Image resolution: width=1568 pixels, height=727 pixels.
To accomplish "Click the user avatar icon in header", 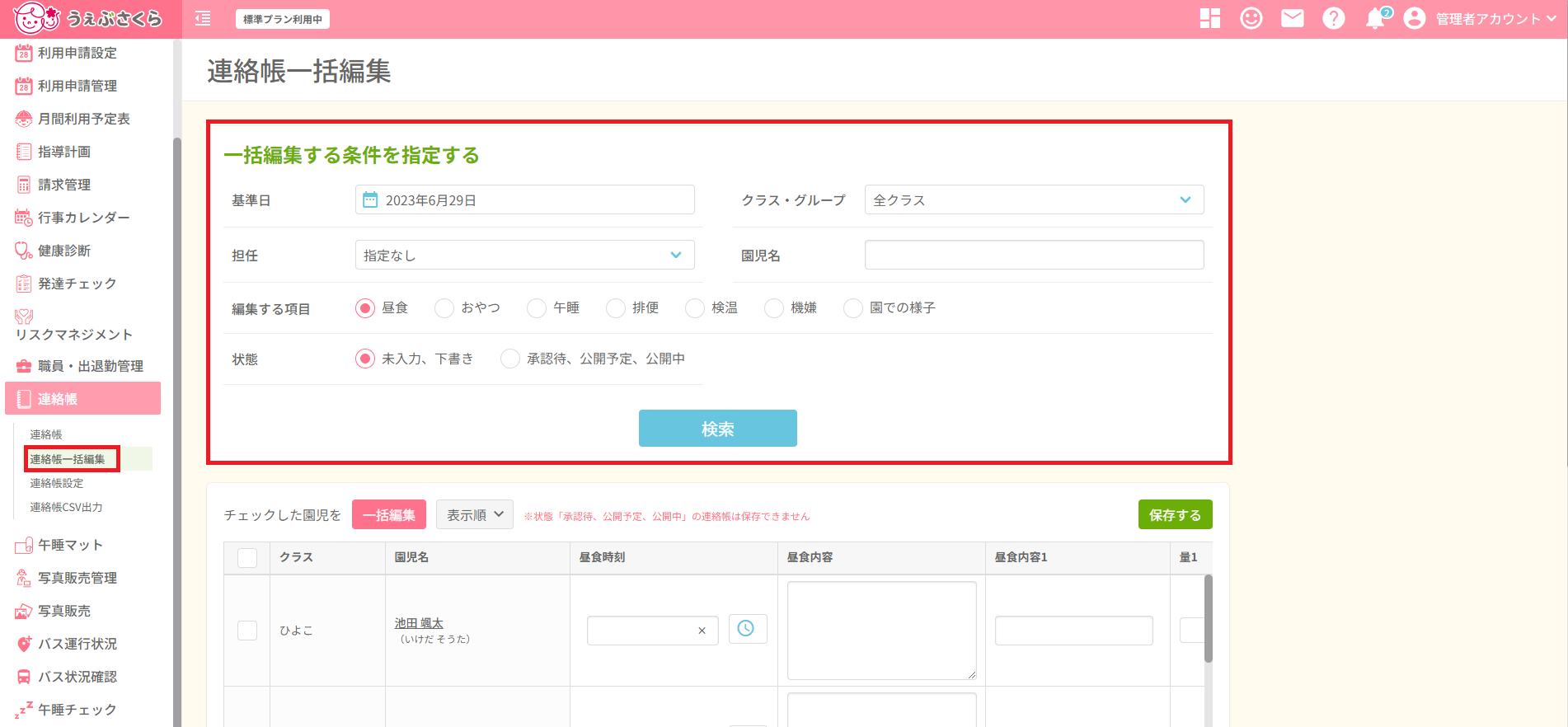I will pos(1415,18).
